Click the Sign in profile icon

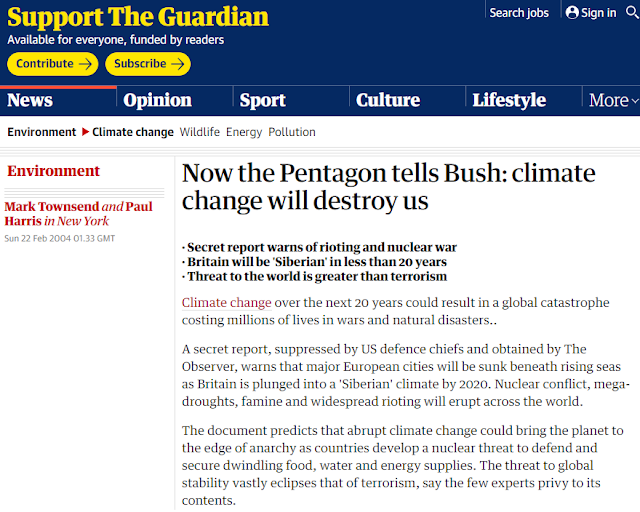pos(572,13)
